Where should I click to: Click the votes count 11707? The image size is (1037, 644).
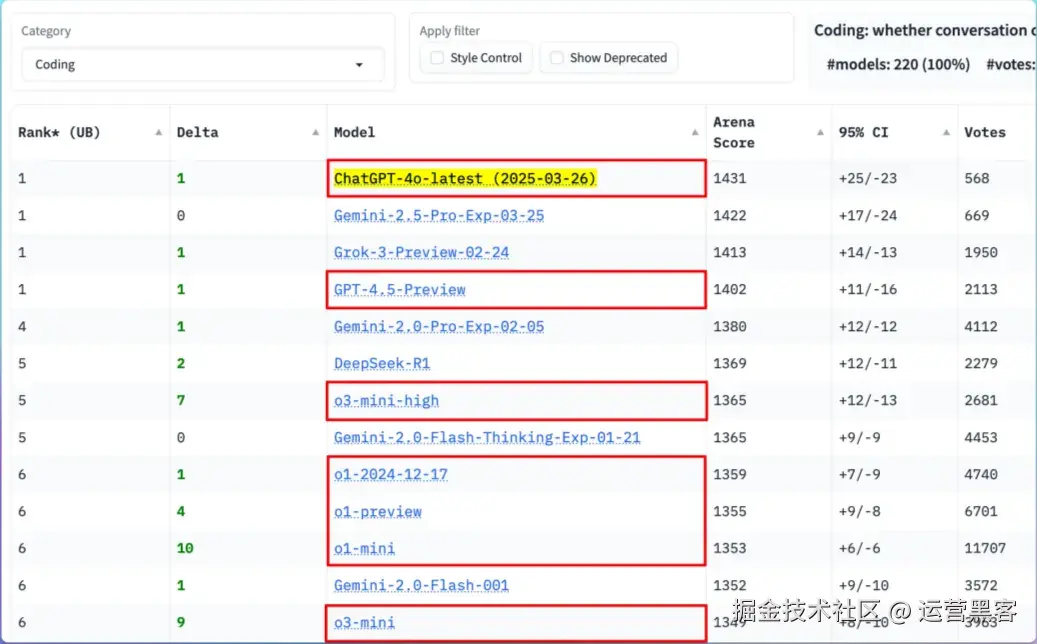(985, 549)
